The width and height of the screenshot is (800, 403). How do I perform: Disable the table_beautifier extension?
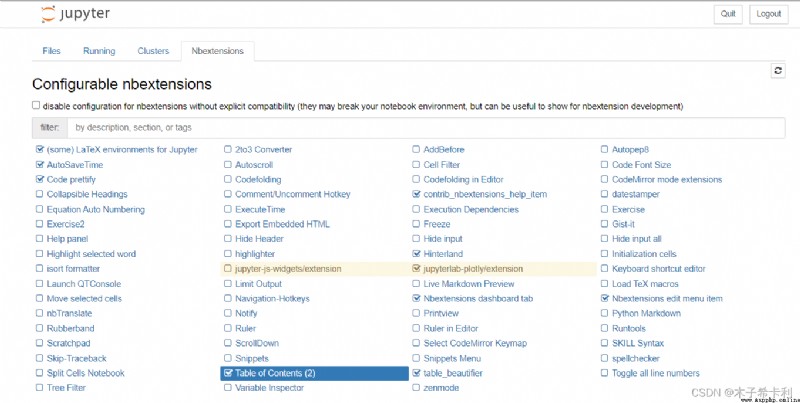coord(416,373)
